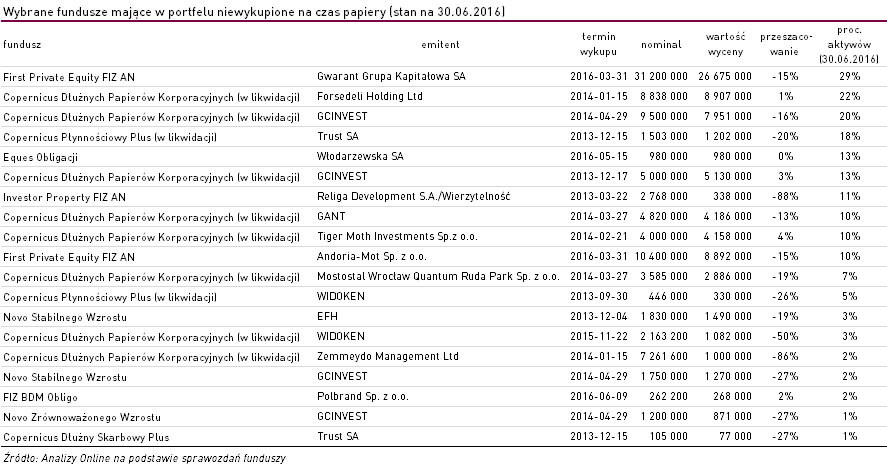Click nominal value '105 000'
Screen dimensions: 887x467
coord(669,436)
